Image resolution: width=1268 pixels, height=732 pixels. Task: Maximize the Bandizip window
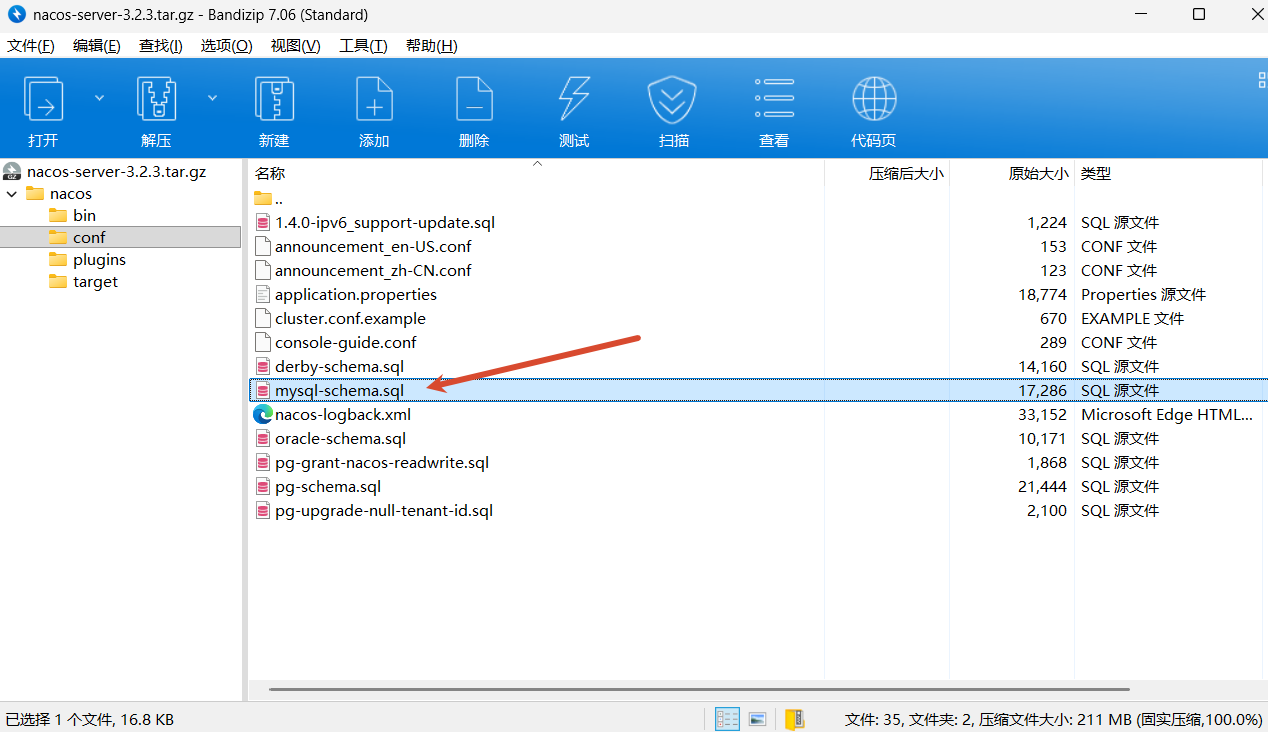1199,14
